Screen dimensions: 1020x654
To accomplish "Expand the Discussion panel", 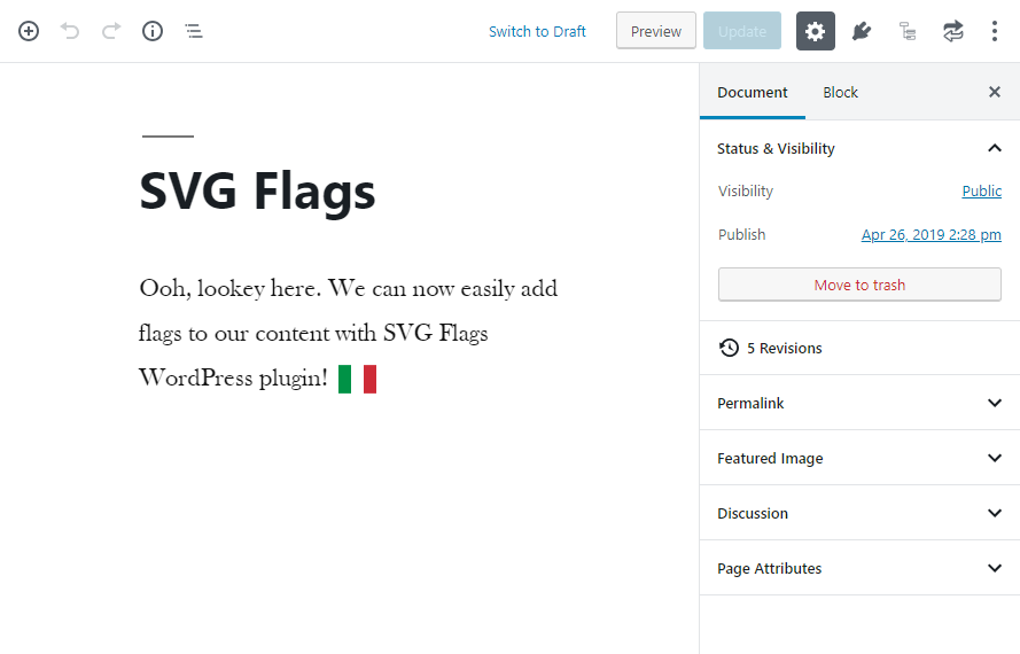I will point(994,513).
